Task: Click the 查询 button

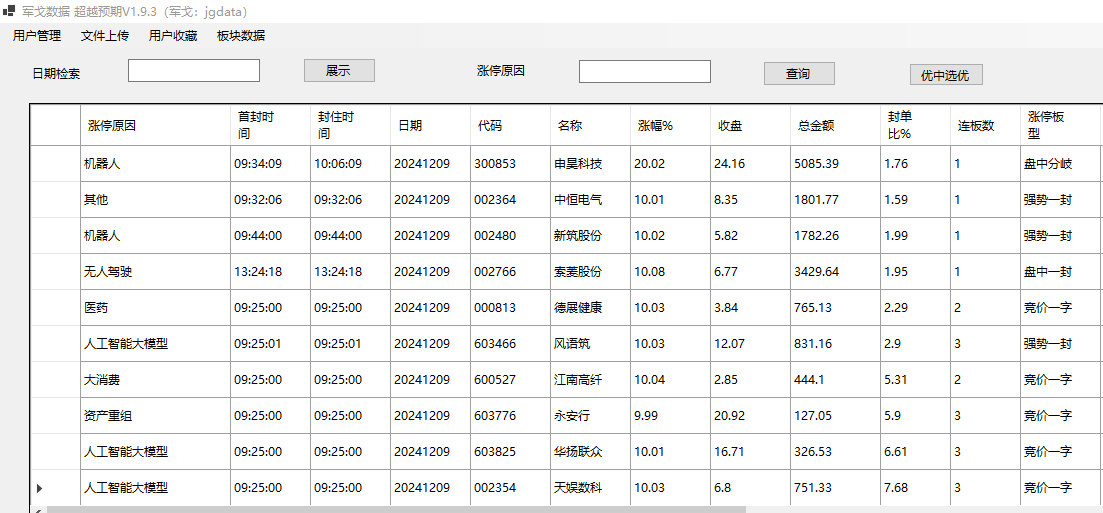Action: tap(799, 73)
